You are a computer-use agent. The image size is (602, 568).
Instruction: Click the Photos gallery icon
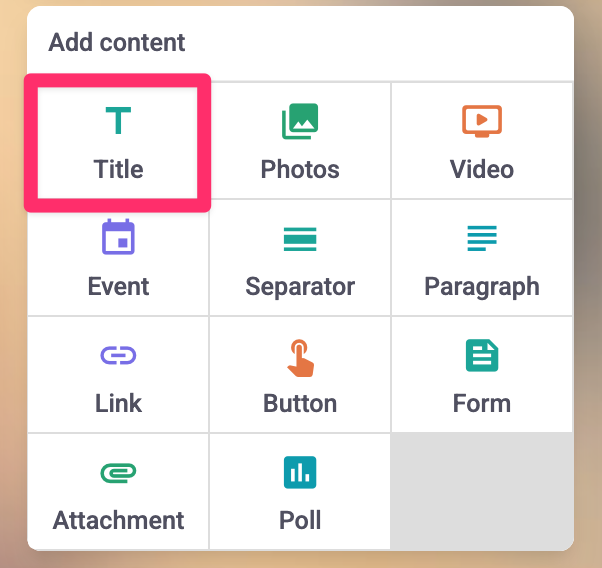click(x=300, y=121)
